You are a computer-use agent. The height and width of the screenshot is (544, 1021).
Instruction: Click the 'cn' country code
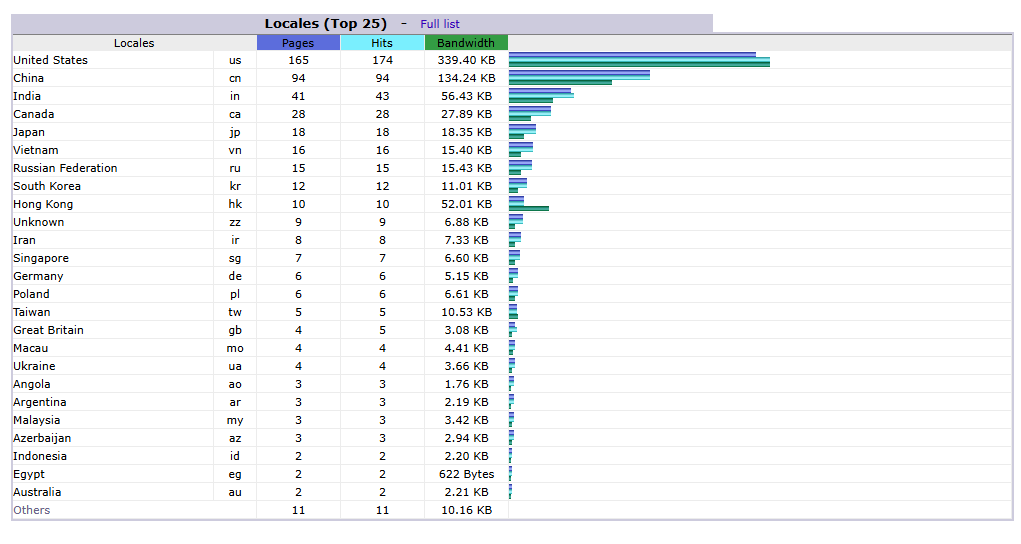[235, 78]
